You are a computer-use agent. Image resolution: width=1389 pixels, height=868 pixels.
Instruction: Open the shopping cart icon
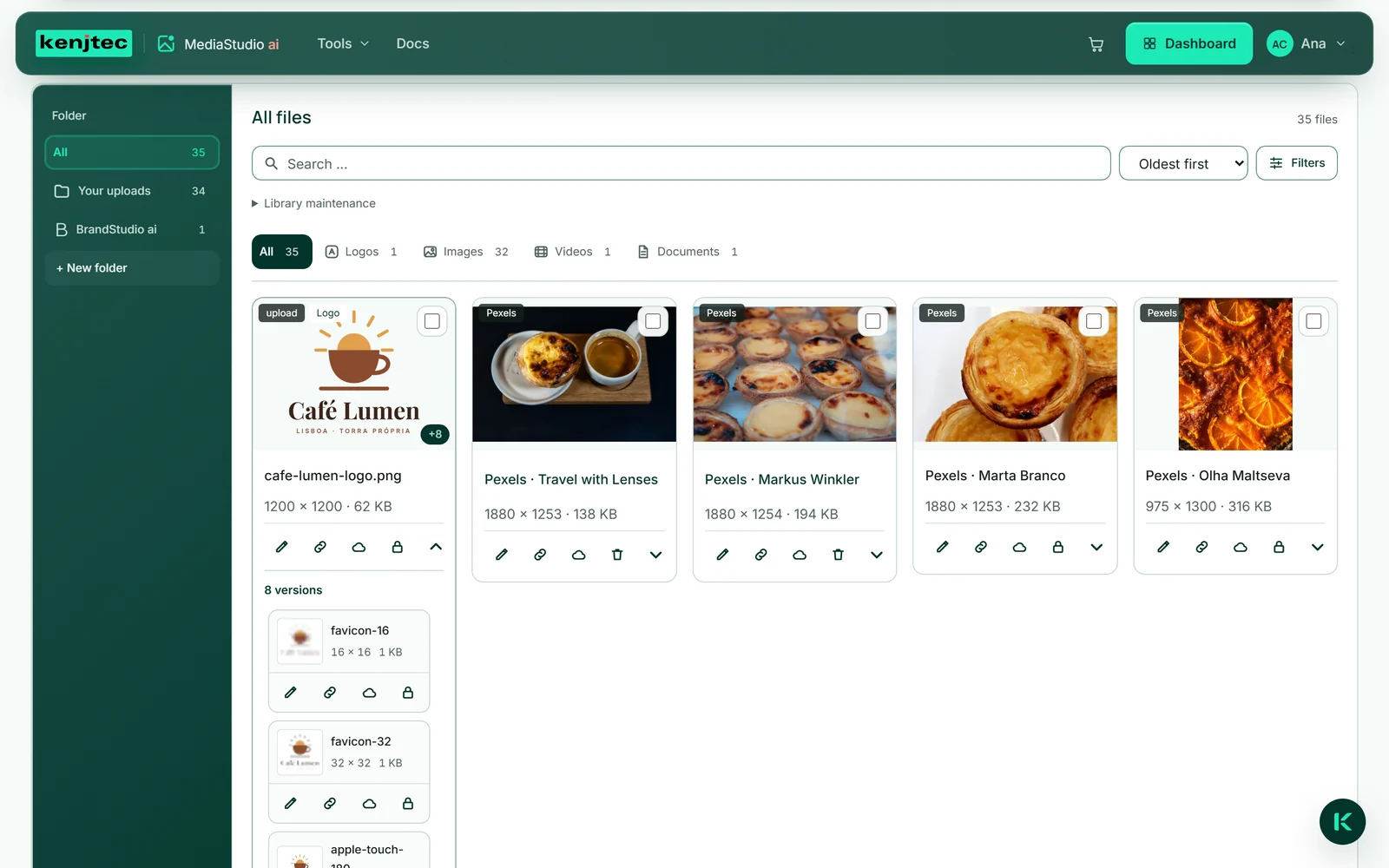point(1096,44)
